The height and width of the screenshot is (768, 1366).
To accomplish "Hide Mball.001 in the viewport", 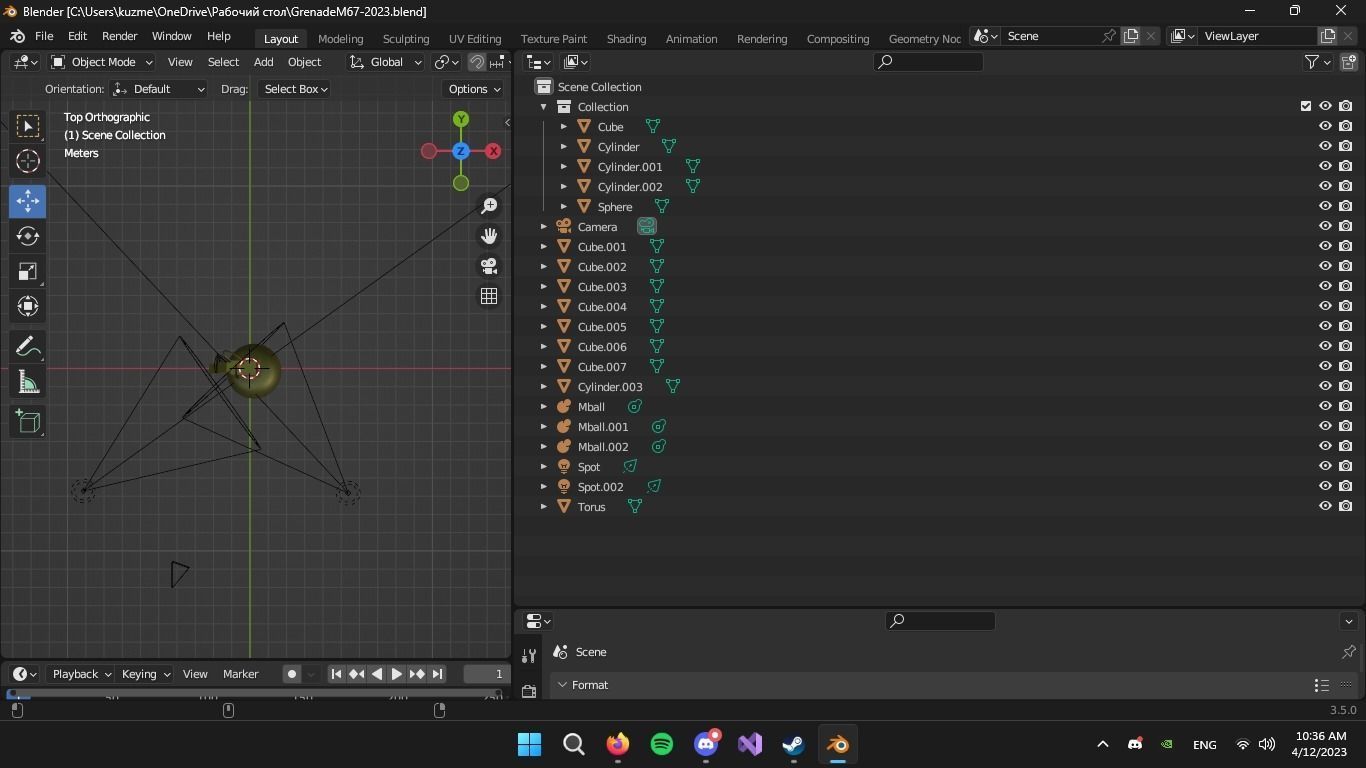I will pyautogui.click(x=1326, y=426).
